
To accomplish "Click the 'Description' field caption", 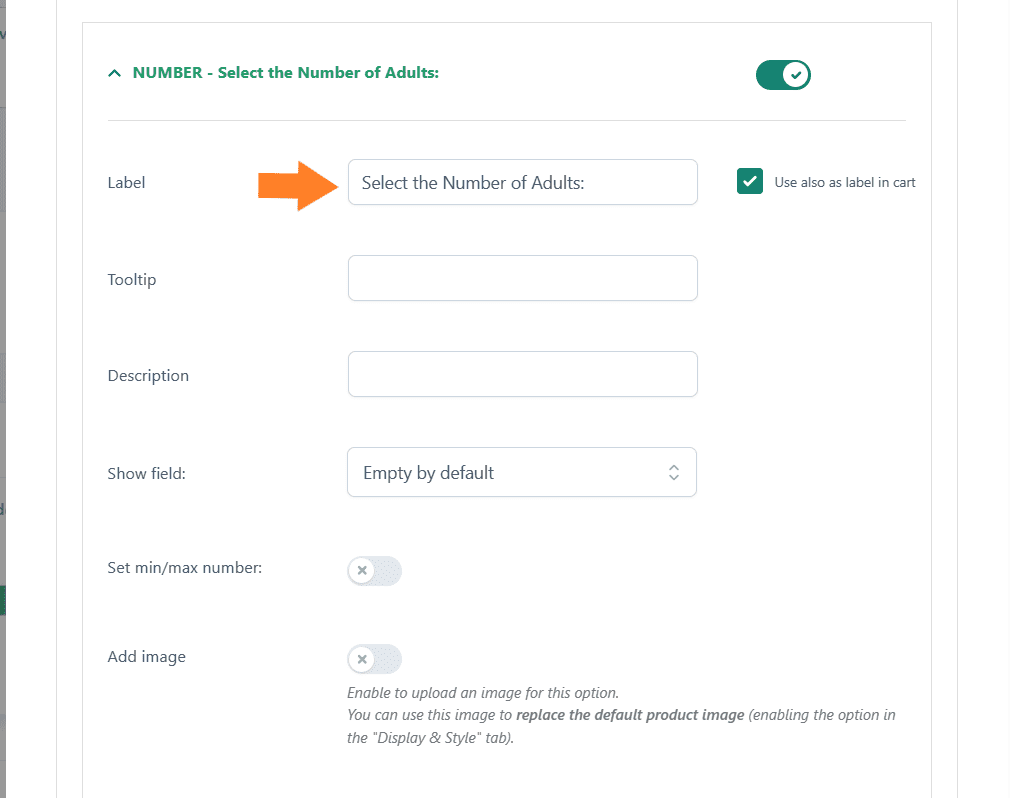I will tap(148, 375).
